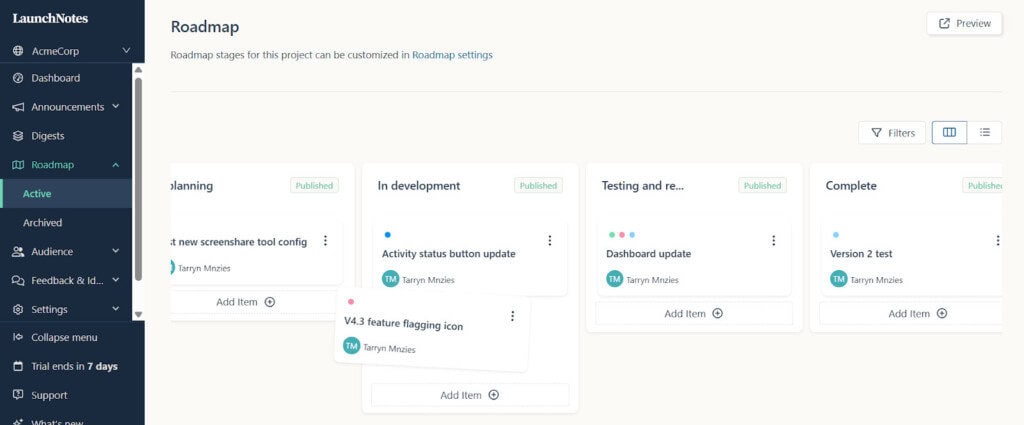Expand the Audience menu chevron
This screenshot has height=425, width=1024.
116,251
